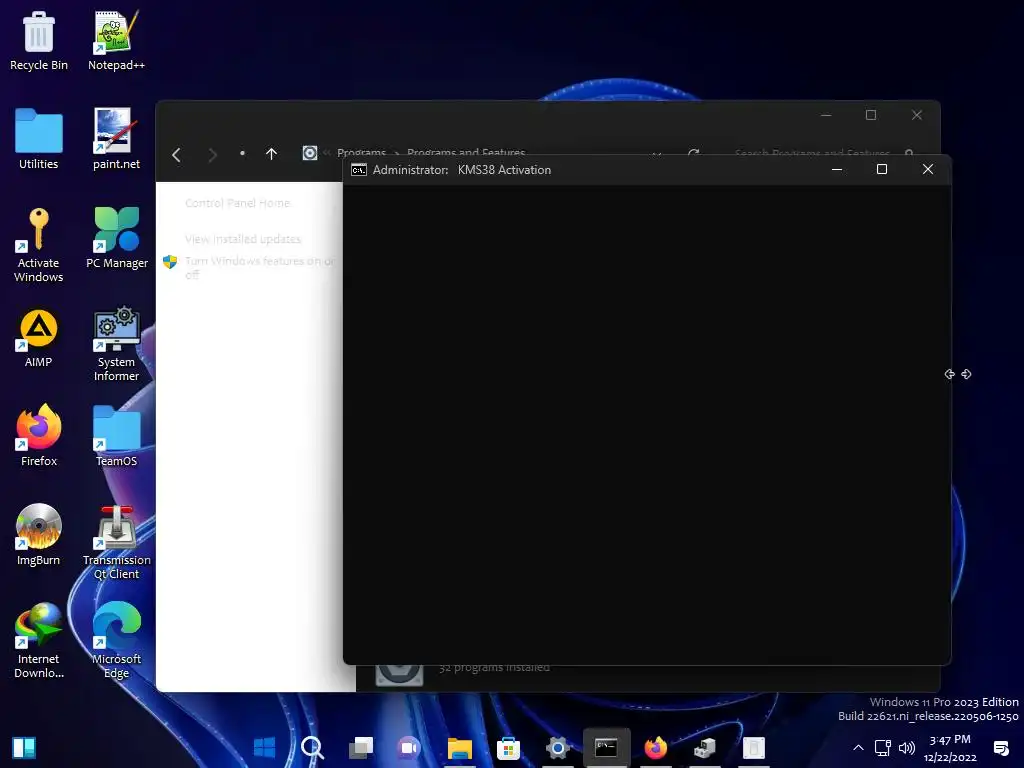Open Task View from the taskbar
Screen dimensions: 1024x768
(360, 748)
